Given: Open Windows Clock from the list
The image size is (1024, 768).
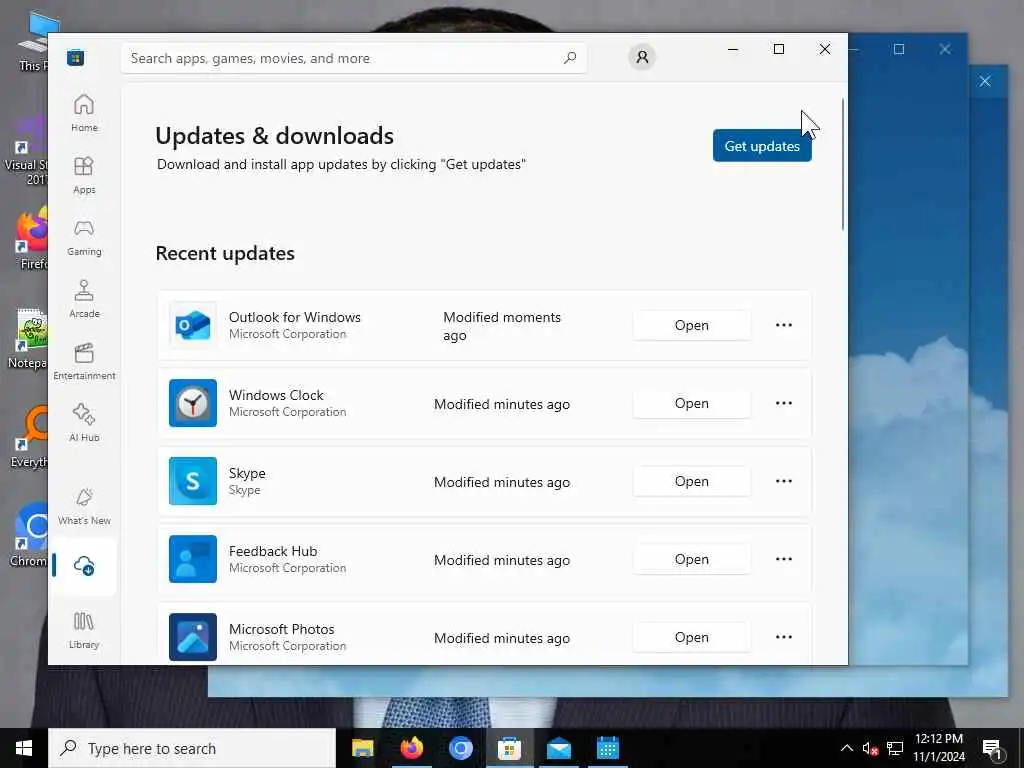Looking at the screenshot, I should click(692, 403).
